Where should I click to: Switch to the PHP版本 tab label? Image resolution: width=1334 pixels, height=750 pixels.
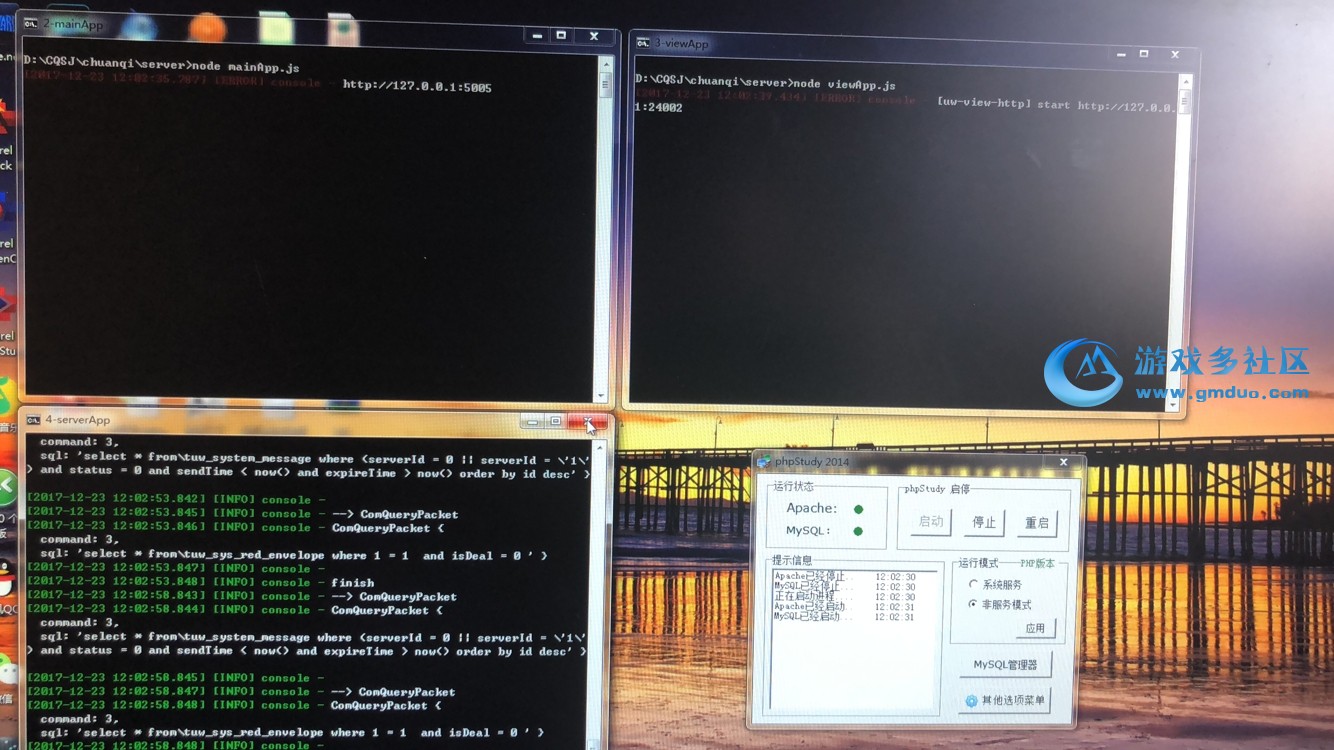(1037, 564)
